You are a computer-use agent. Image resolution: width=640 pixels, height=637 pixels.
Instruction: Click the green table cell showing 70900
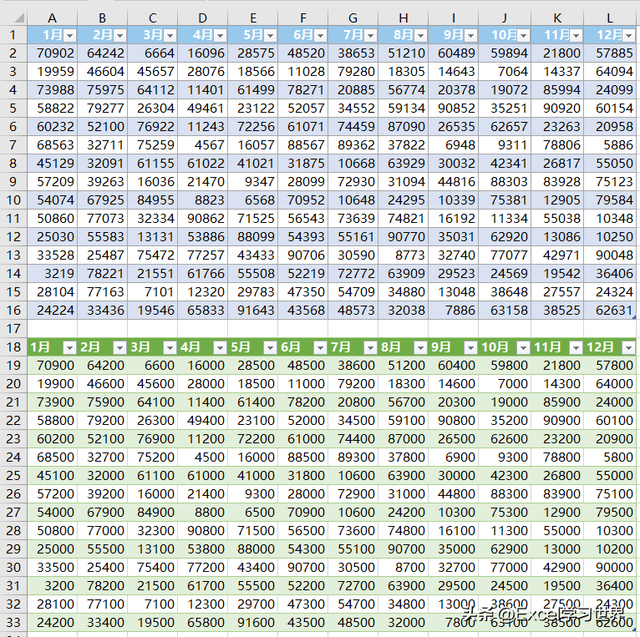(52, 365)
